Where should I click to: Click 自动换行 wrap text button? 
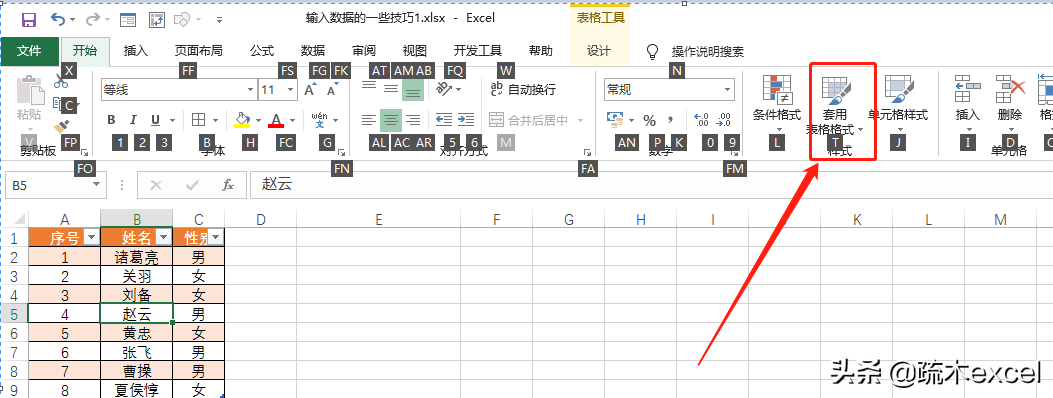(x=524, y=89)
